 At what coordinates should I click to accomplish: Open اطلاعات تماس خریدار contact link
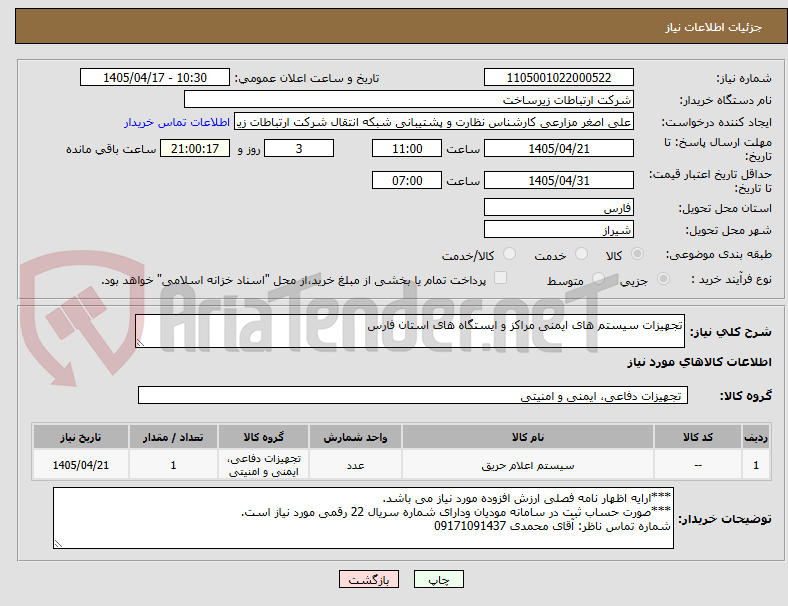point(177,122)
